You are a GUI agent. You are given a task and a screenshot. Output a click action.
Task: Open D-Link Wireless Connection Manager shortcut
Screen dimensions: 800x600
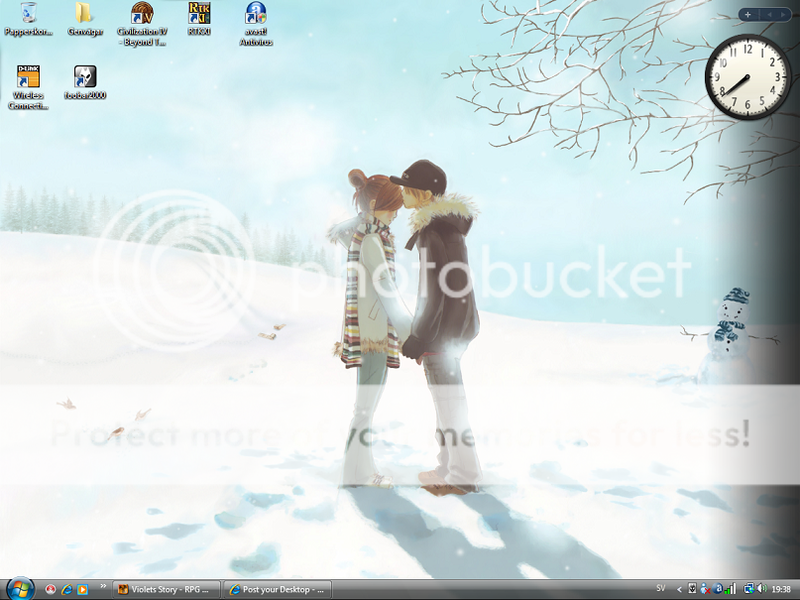coord(29,77)
